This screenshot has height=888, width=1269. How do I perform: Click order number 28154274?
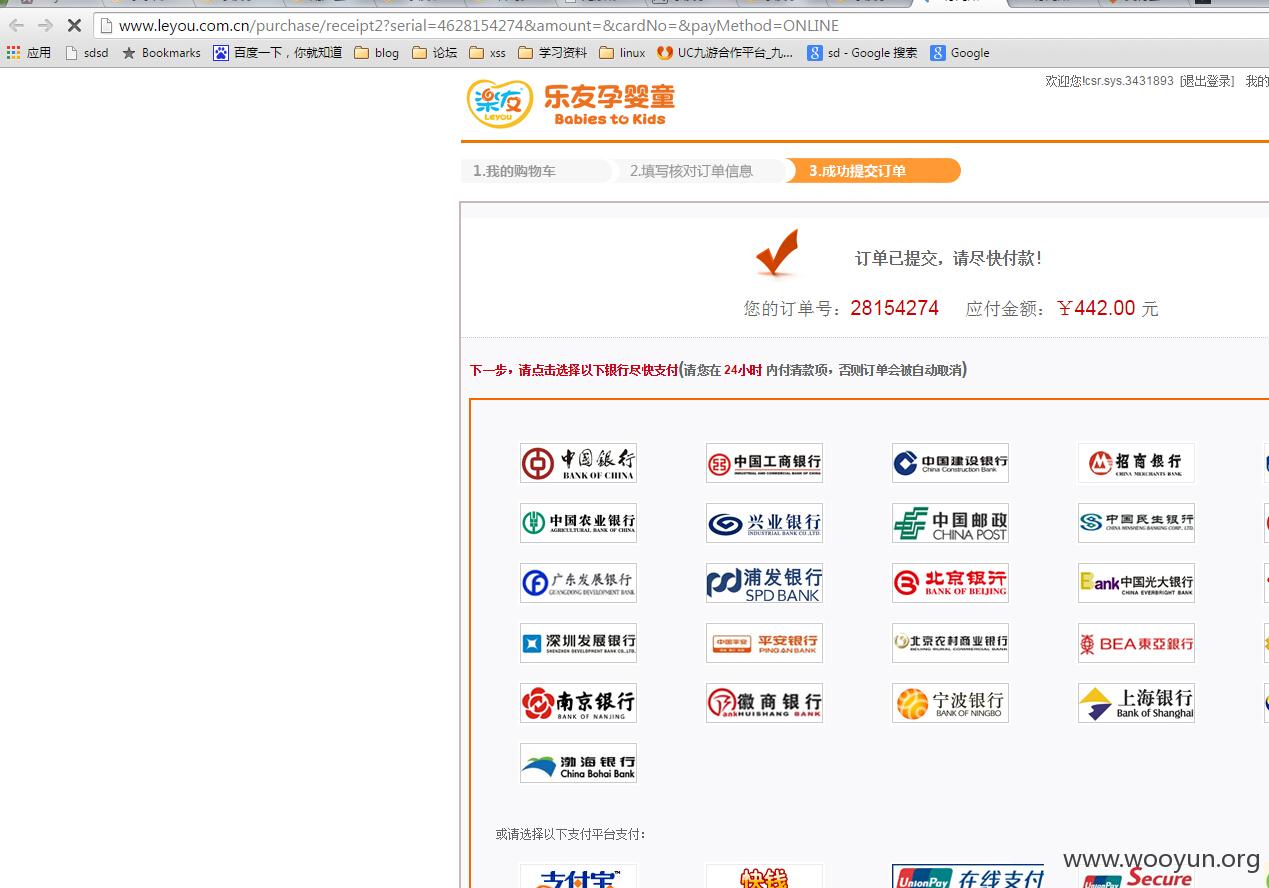point(895,308)
